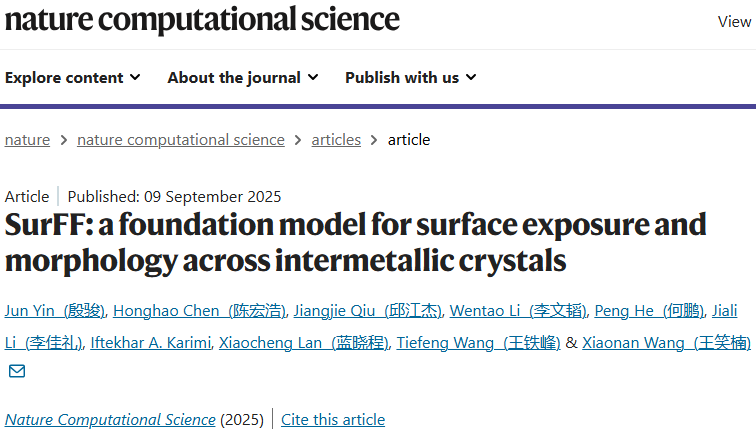Image resolution: width=756 pixels, height=436 pixels.
Task: Click author Wentao Li link
Action: (517, 310)
